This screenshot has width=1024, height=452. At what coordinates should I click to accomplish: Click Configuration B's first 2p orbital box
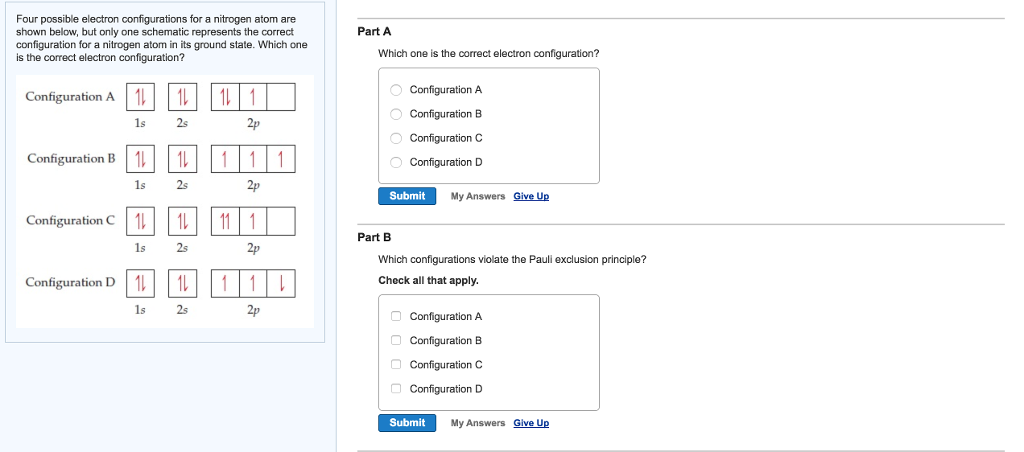click(227, 159)
